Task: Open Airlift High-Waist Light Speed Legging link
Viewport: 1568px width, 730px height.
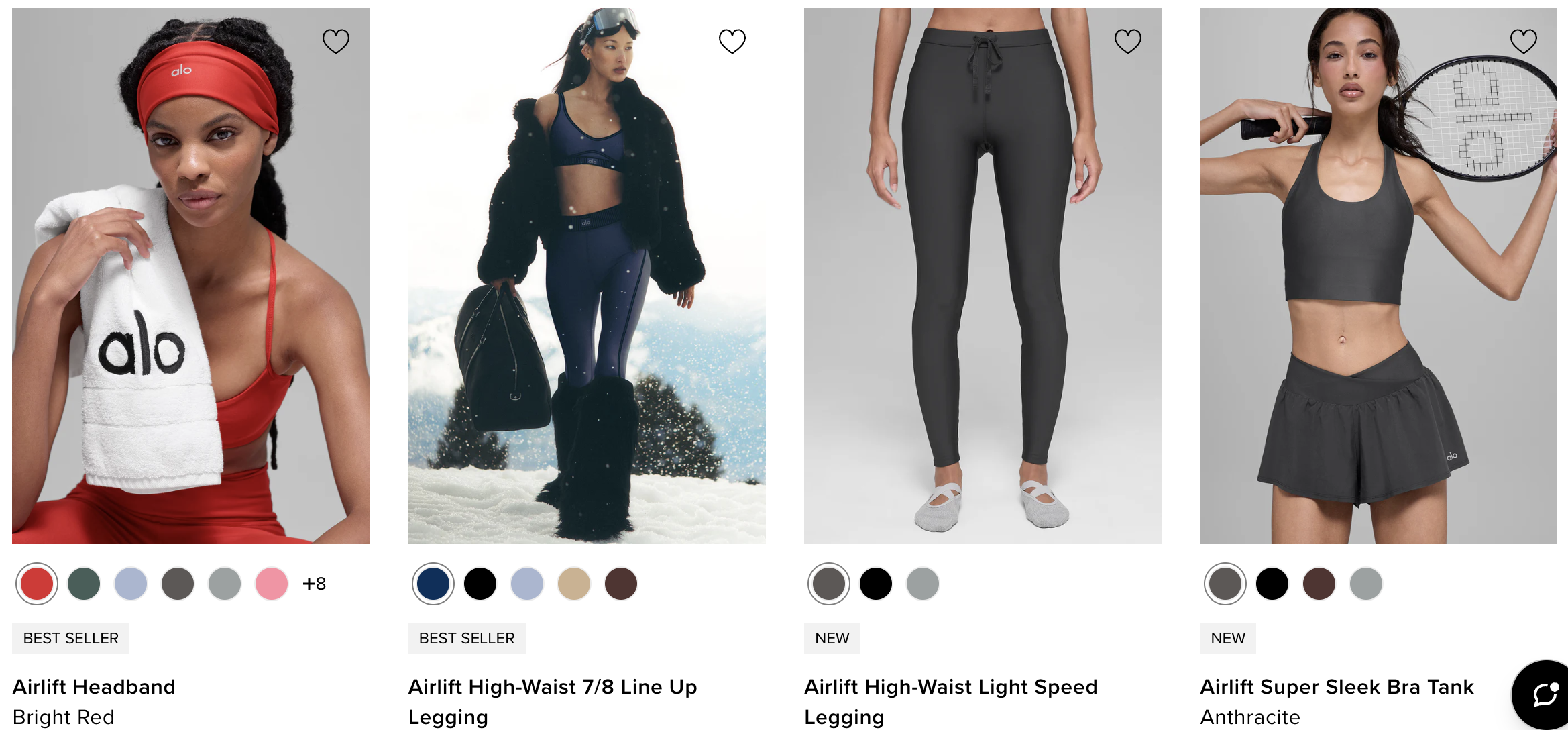Action: (950, 702)
